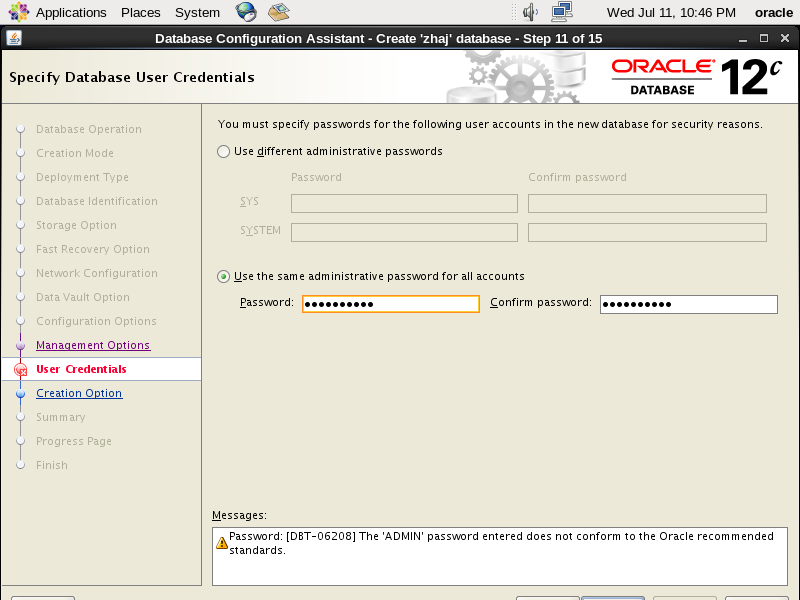Click the Creation Mode step
Viewport: 800px width, 600px height.
click(74, 154)
